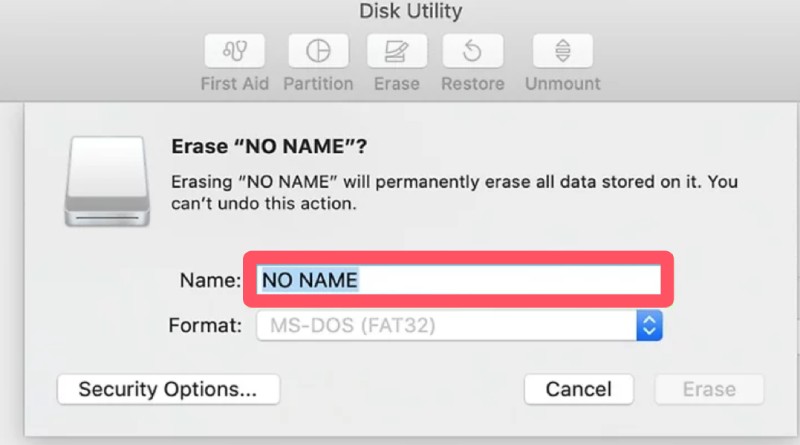The width and height of the screenshot is (800, 445).
Task: Click the external disk drive image
Action: coord(107,181)
